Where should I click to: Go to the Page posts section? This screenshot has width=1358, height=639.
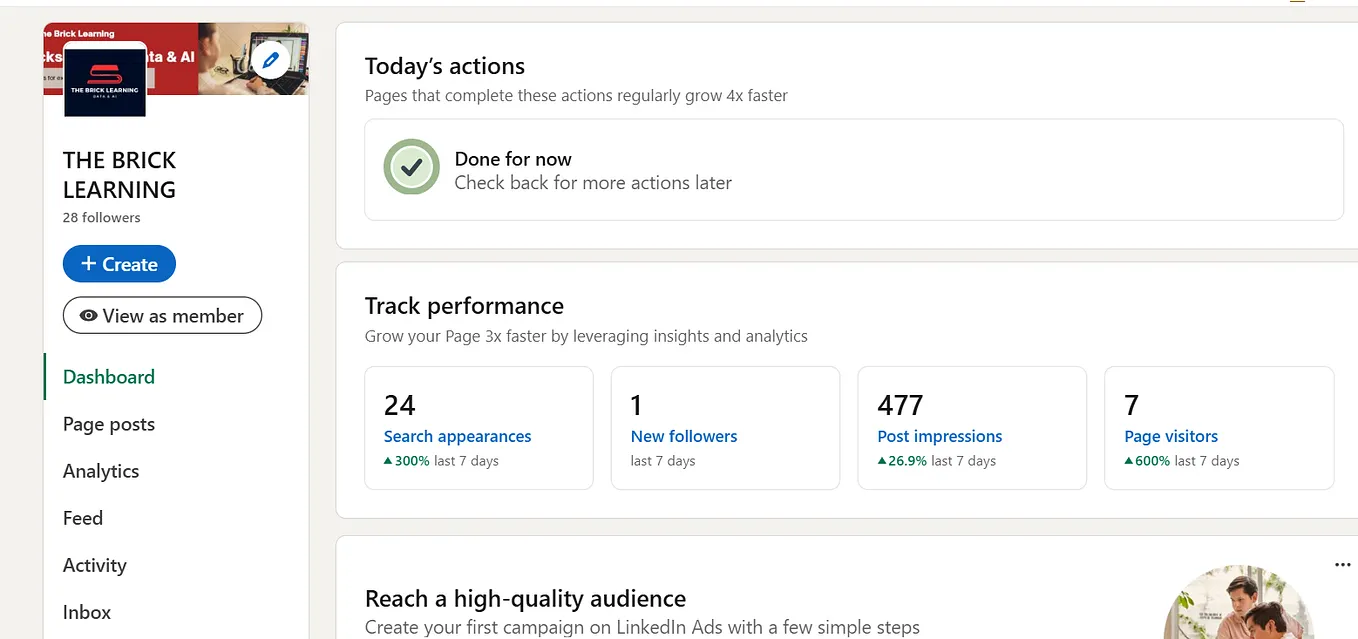108,424
